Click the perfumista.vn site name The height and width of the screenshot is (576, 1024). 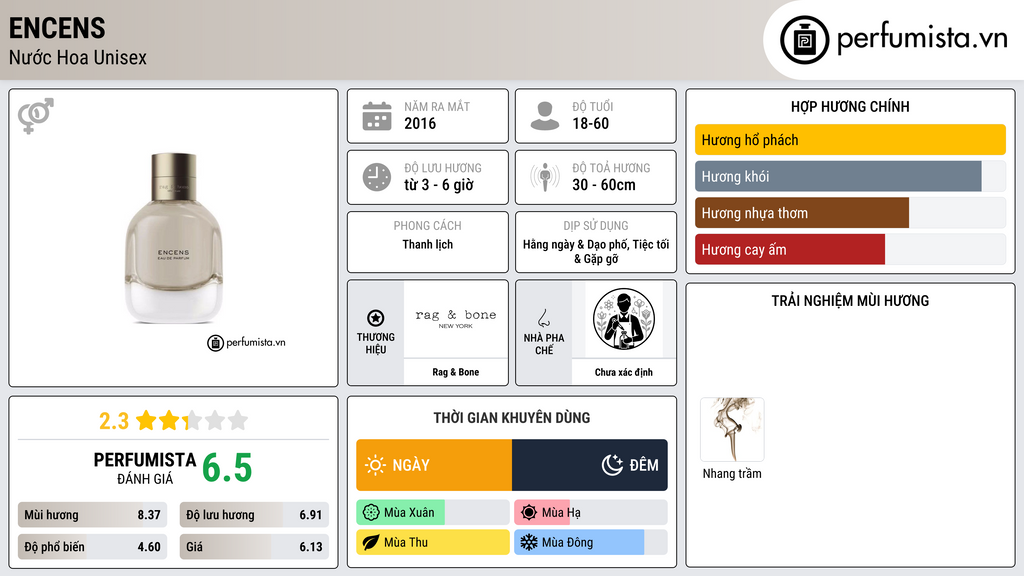[922, 38]
